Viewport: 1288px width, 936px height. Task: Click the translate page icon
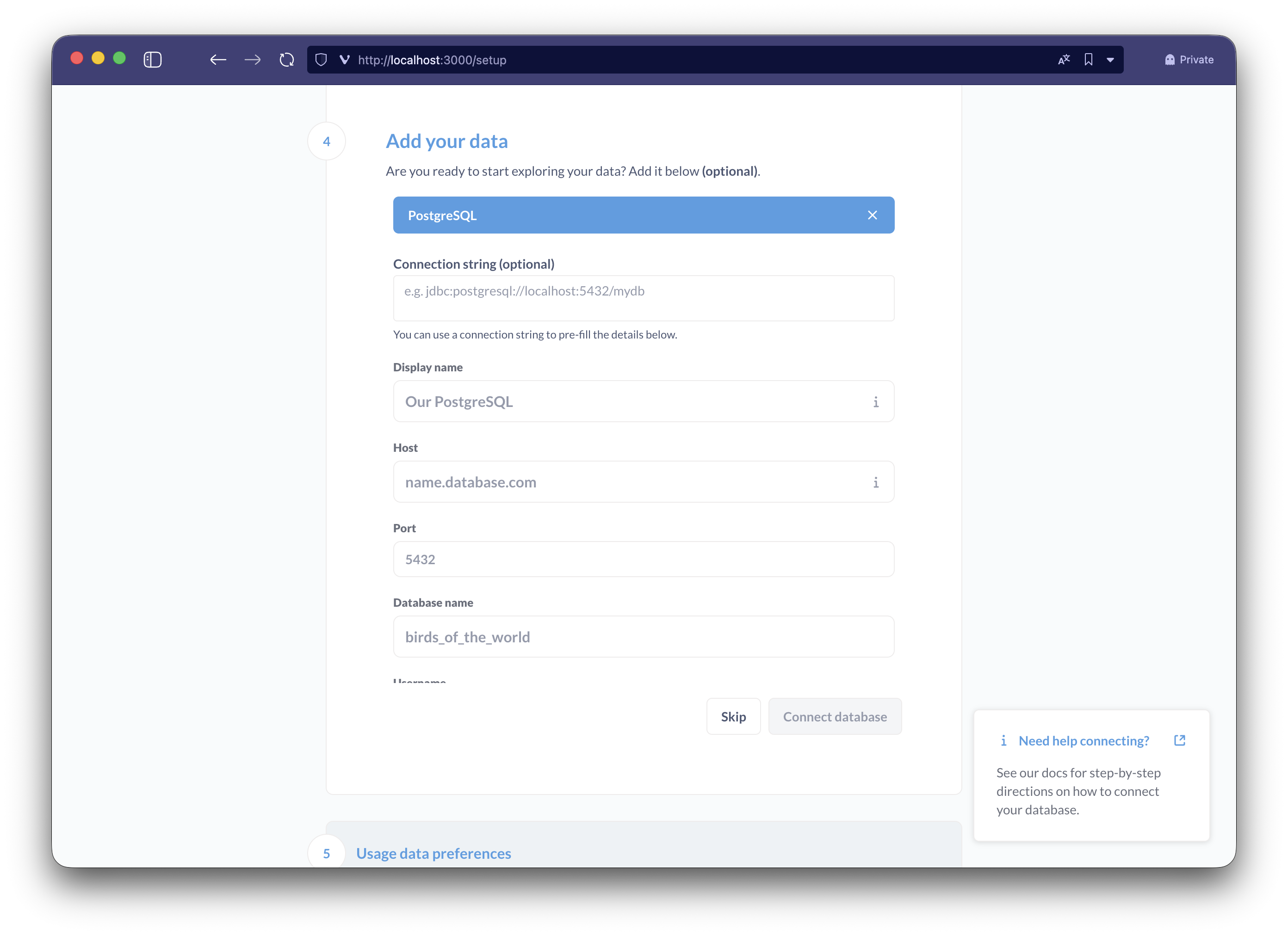pos(1064,60)
